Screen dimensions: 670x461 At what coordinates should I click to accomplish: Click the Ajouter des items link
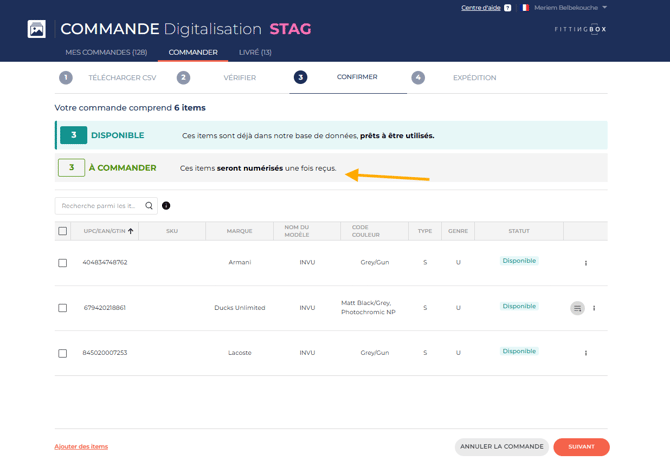pyautogui.click(x=81, y=446)
